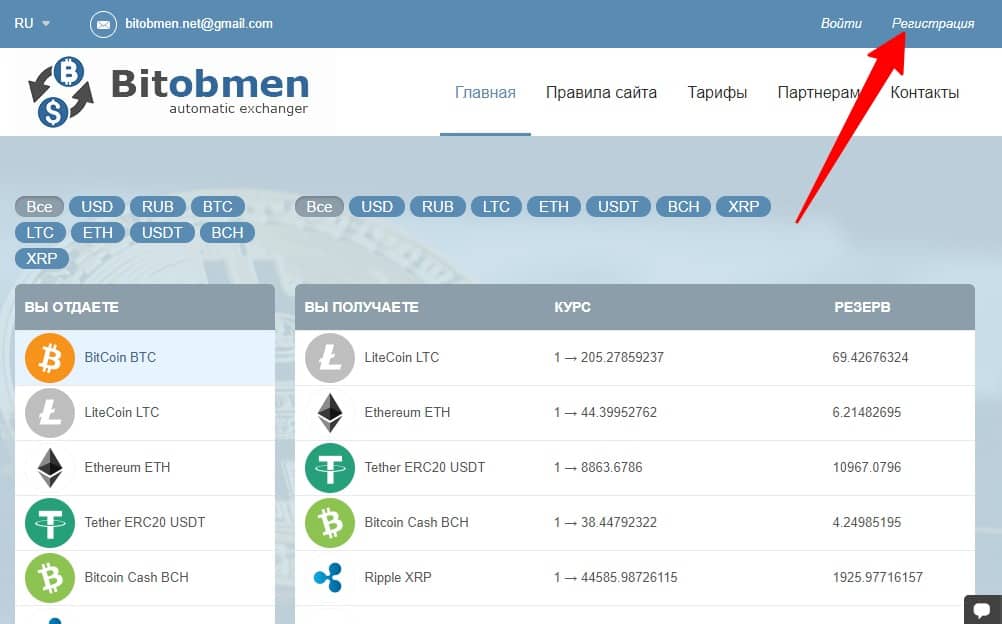Click reserve value 6.21482695
The width and height of the screenshot is (1002, 624).
tap(867, 412)
